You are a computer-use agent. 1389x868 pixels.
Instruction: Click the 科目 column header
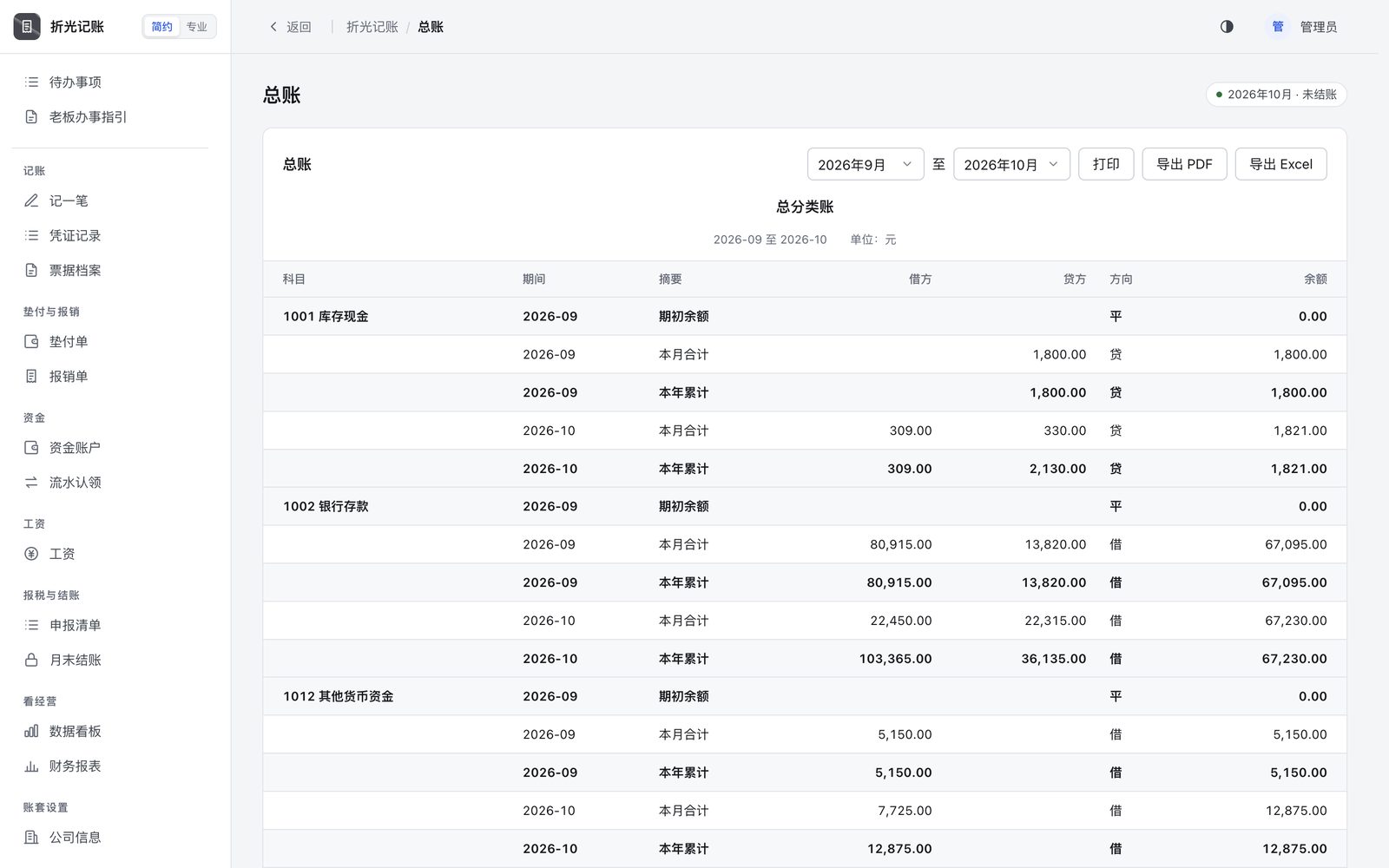294,279
